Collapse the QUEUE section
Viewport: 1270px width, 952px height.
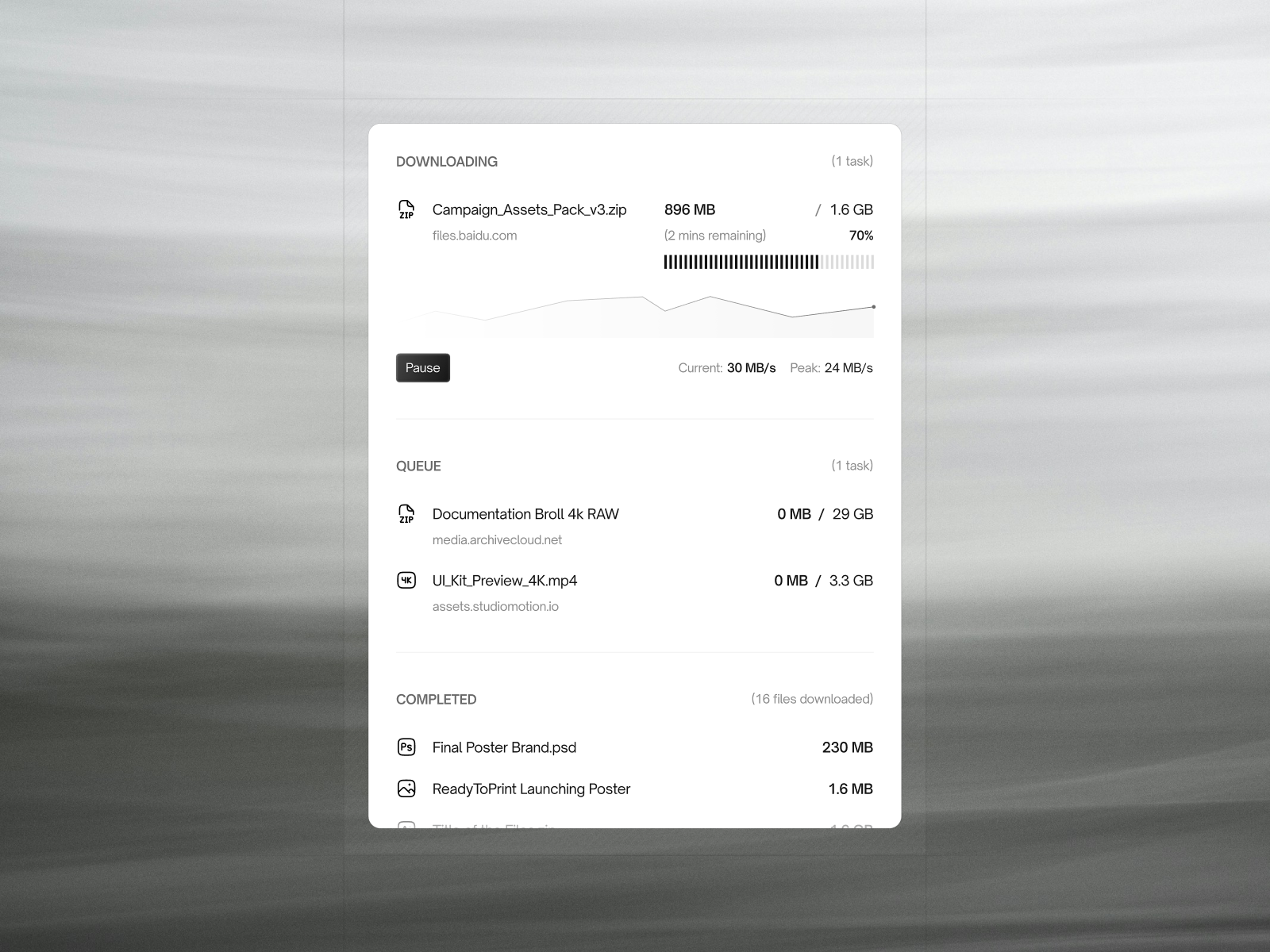coord(418,466)
